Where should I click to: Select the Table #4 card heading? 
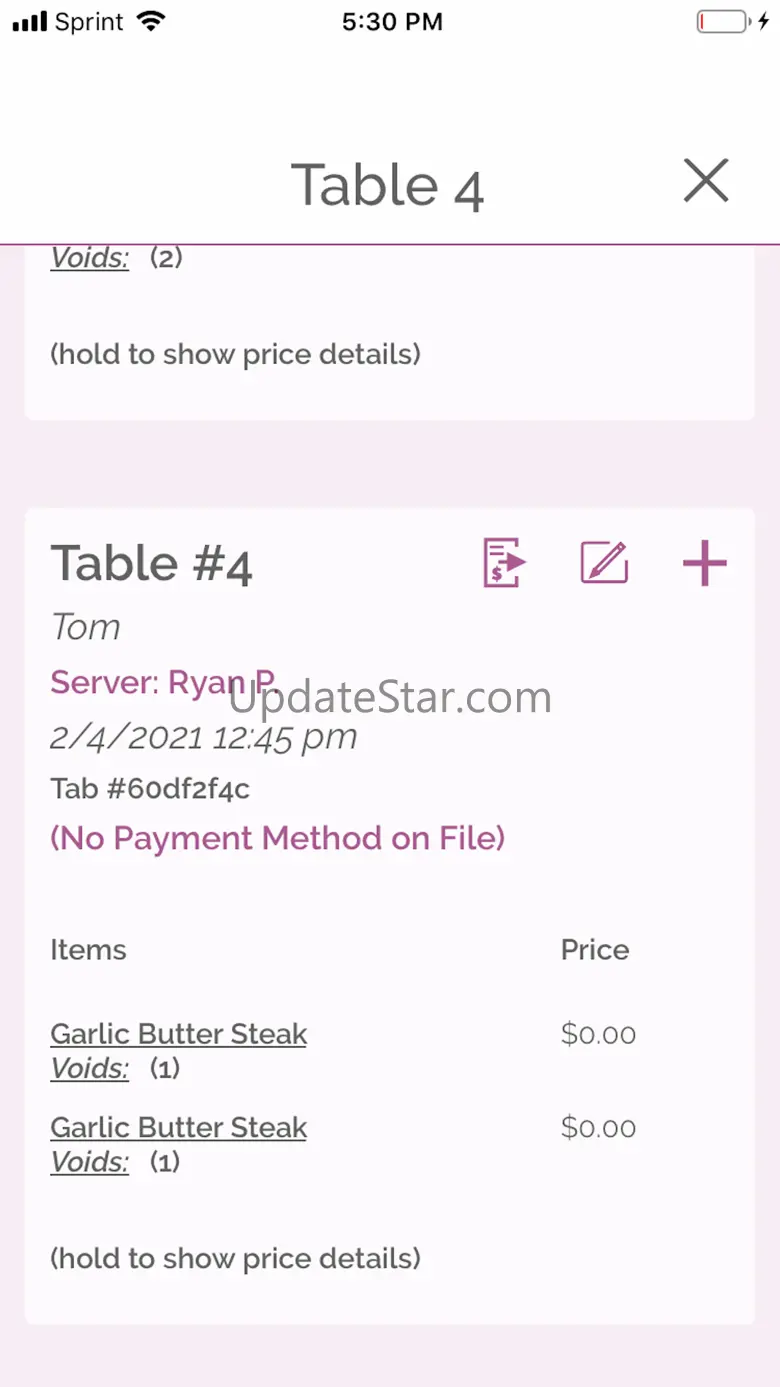coord(152,564)
